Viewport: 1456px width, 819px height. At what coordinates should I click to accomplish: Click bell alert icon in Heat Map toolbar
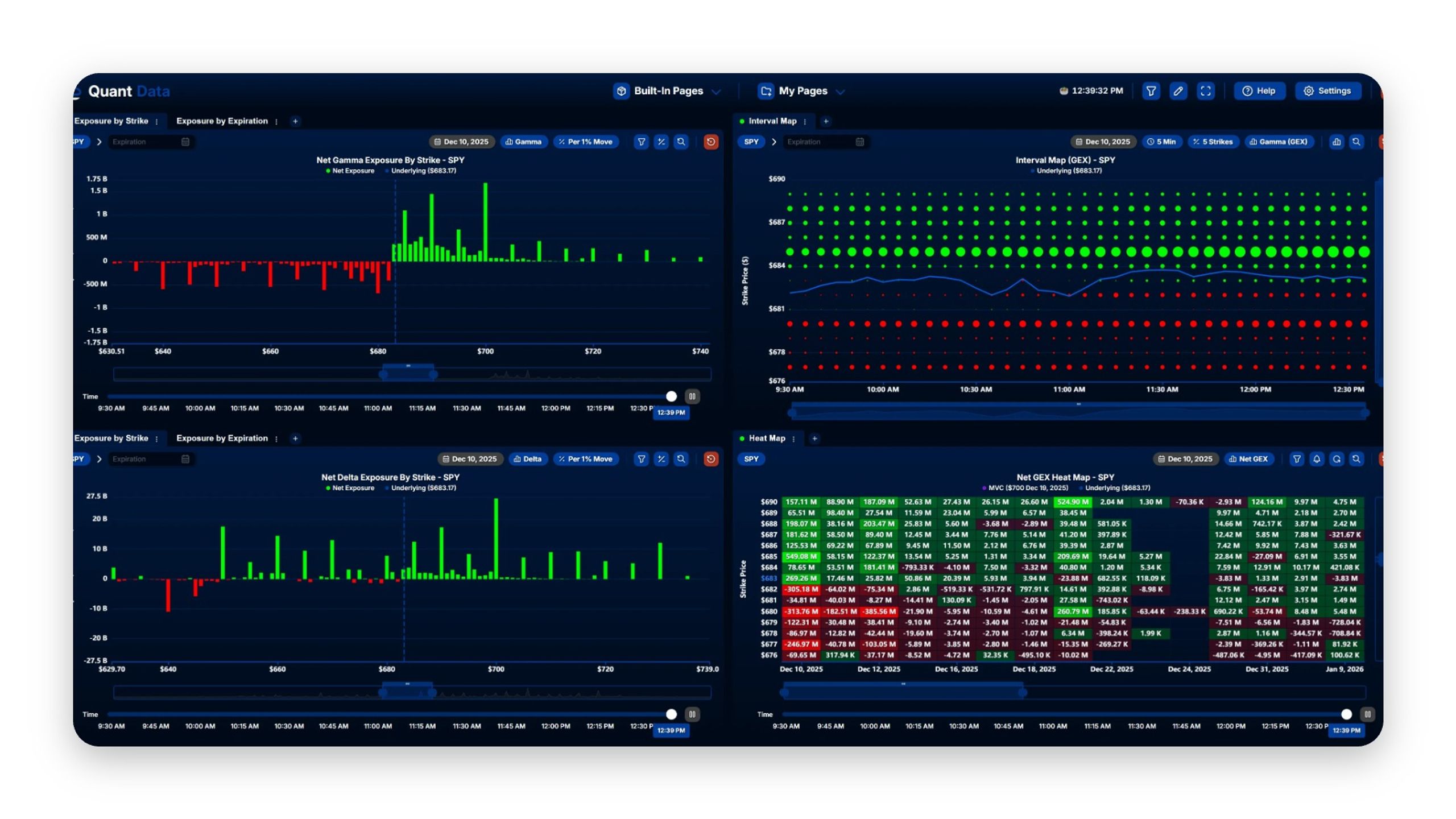(x=1317, y=459)
